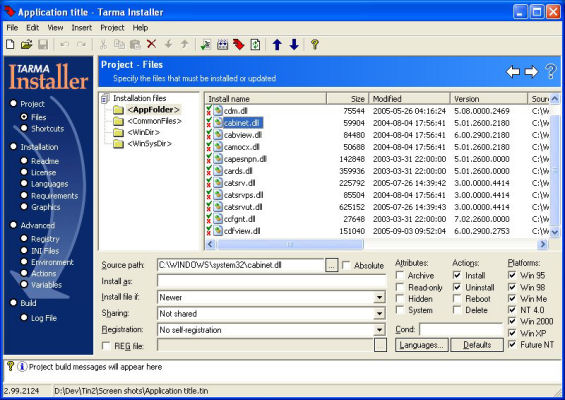Click the Defaults button
Viewport: 565px width, 400px height.
click(x=477, y=345)
